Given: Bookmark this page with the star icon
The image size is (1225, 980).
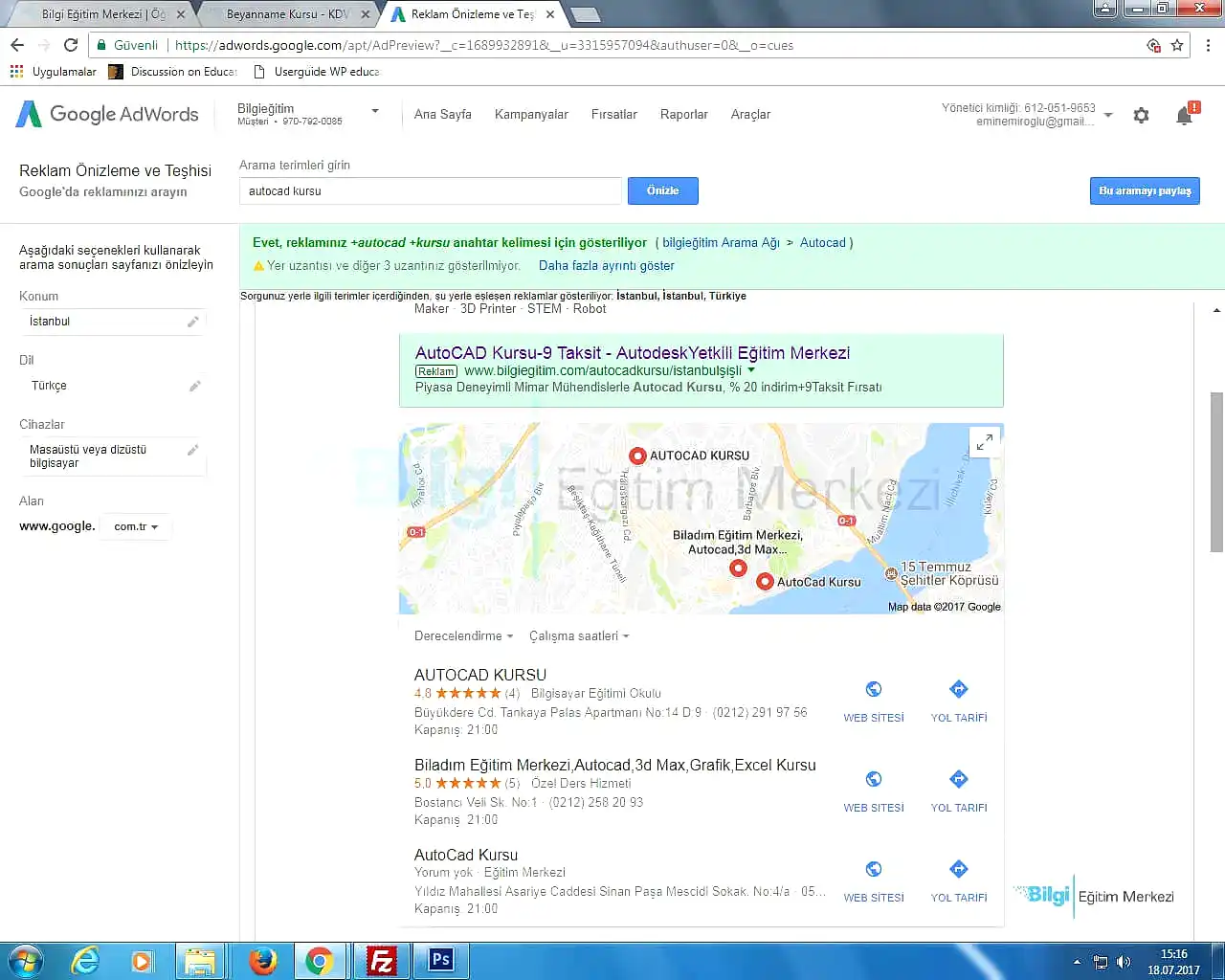Looking at the screenshot, I should 1177,45.
